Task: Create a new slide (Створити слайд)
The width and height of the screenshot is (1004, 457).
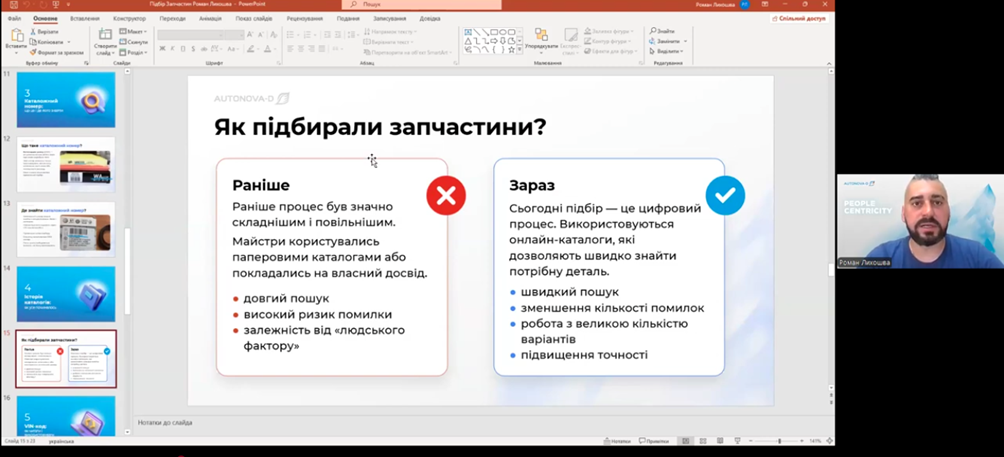Action: coord(105,40)
